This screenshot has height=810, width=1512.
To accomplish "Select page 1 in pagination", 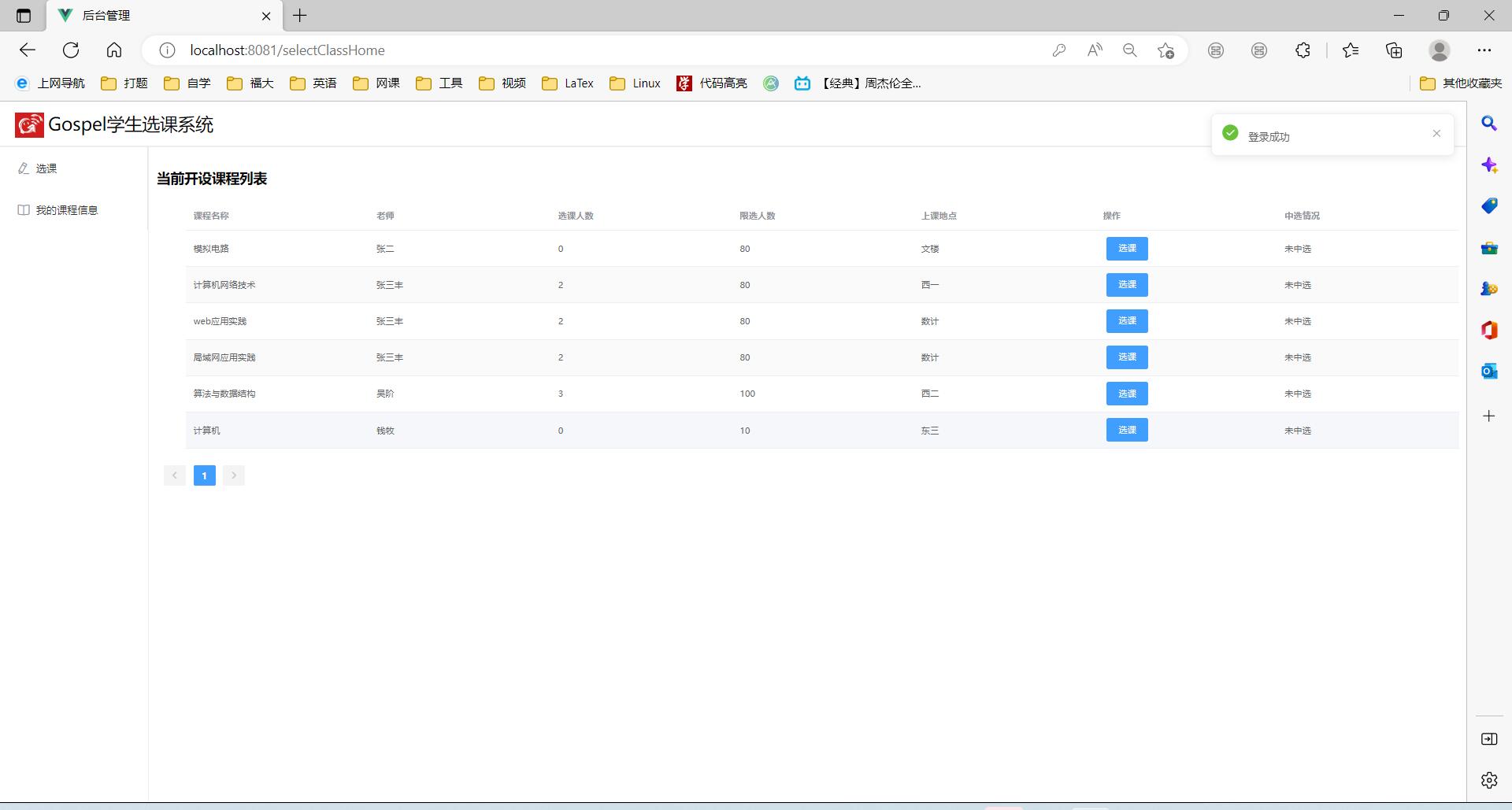I will pos(204,475).
